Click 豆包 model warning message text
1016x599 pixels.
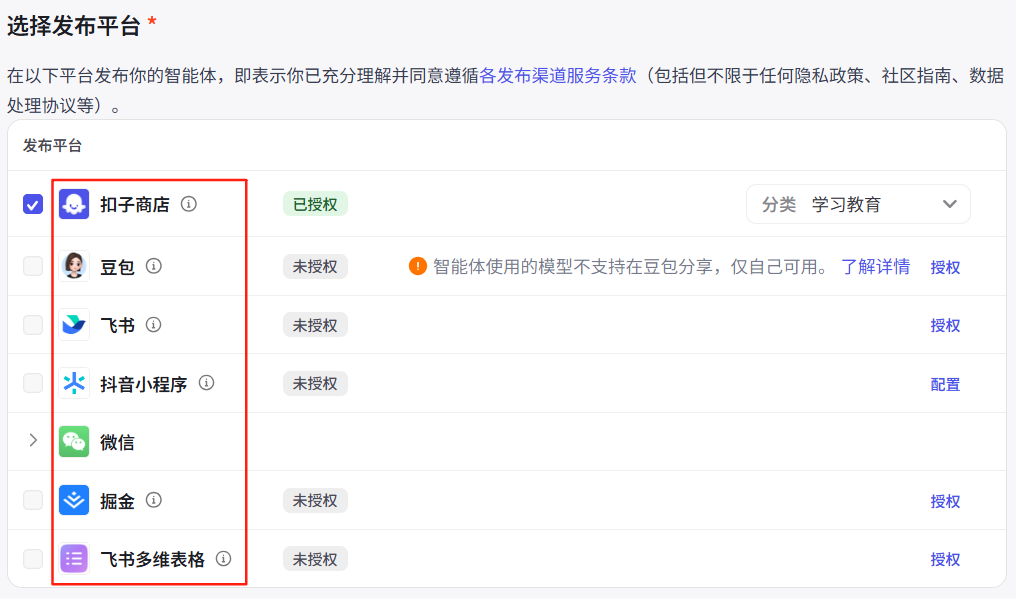[x=630, y=266]
